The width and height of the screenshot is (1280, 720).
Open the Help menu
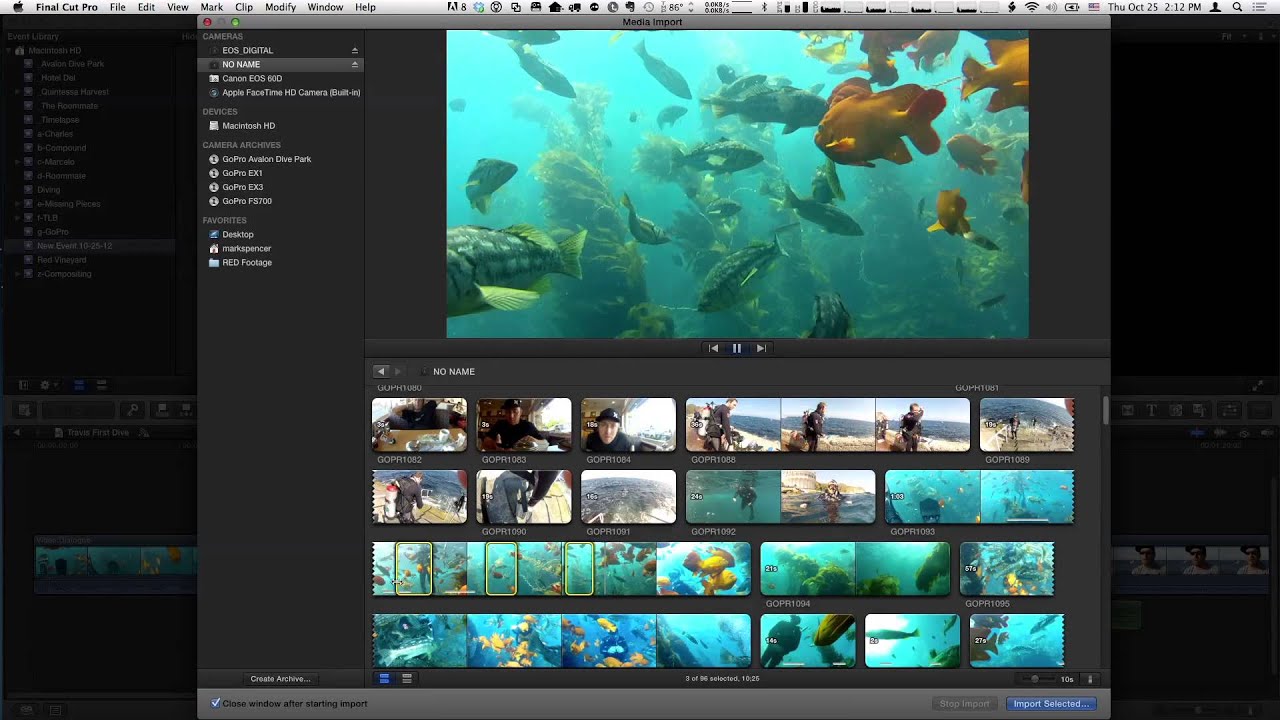[365, 7]
